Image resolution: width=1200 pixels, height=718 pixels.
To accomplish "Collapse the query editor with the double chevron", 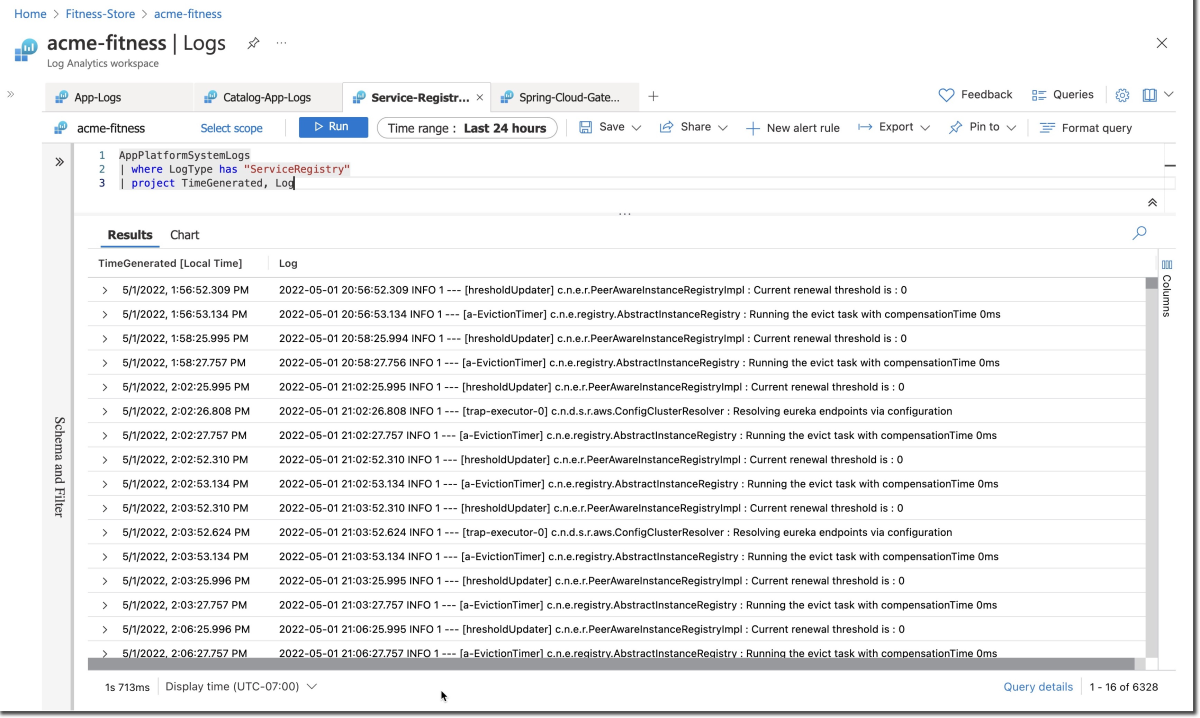I will tap(1152, 201).
